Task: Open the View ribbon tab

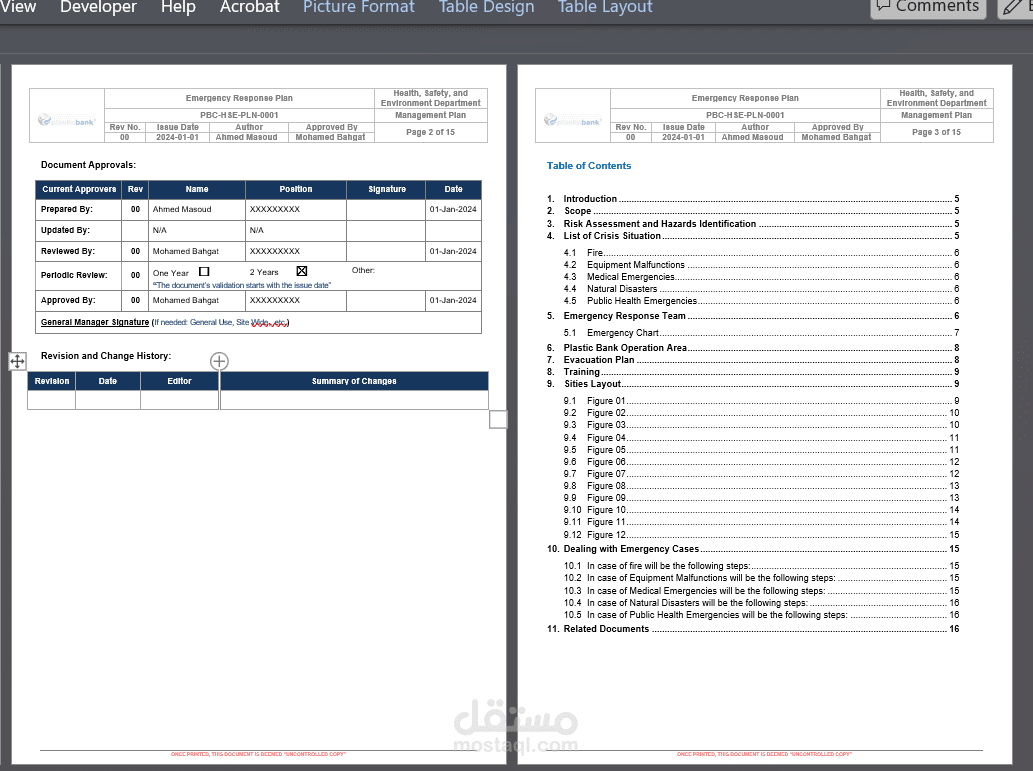Action: [18, 7]
